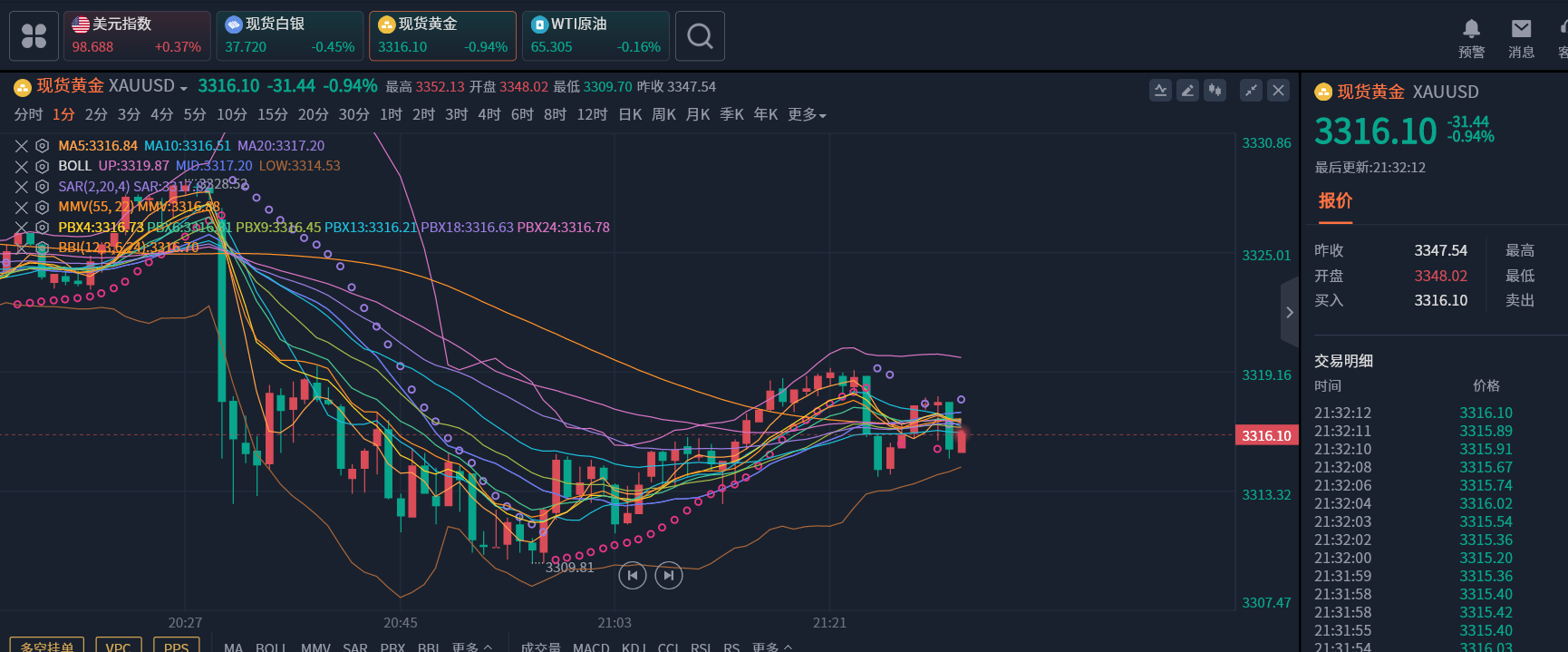This screenshot has height=652, width=1568.
Task: Expand the 现货黄金 XAUUSD symbol dropdown
Action: [x=183, y=88]
